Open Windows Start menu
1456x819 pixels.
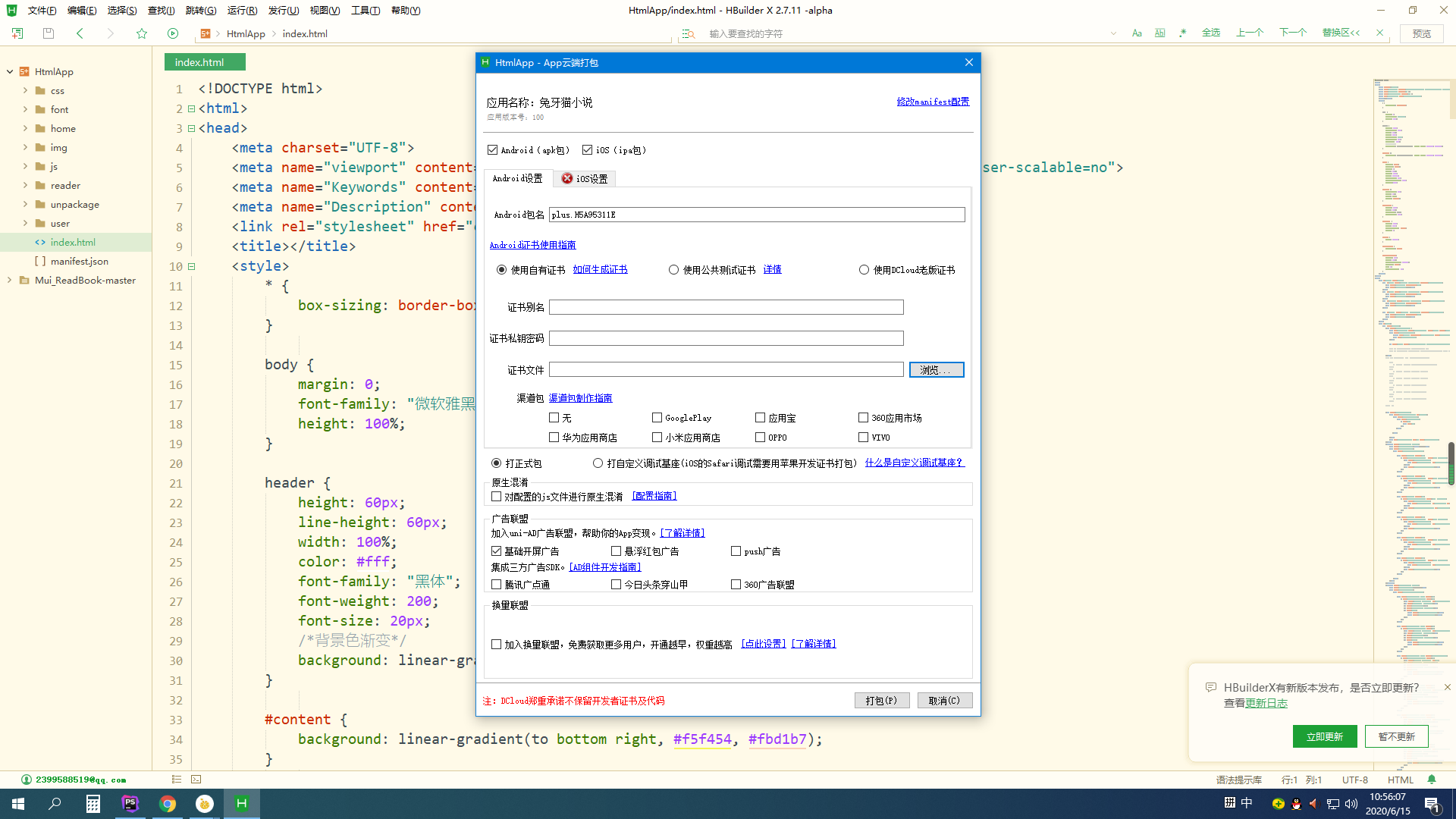click(18, 804)
